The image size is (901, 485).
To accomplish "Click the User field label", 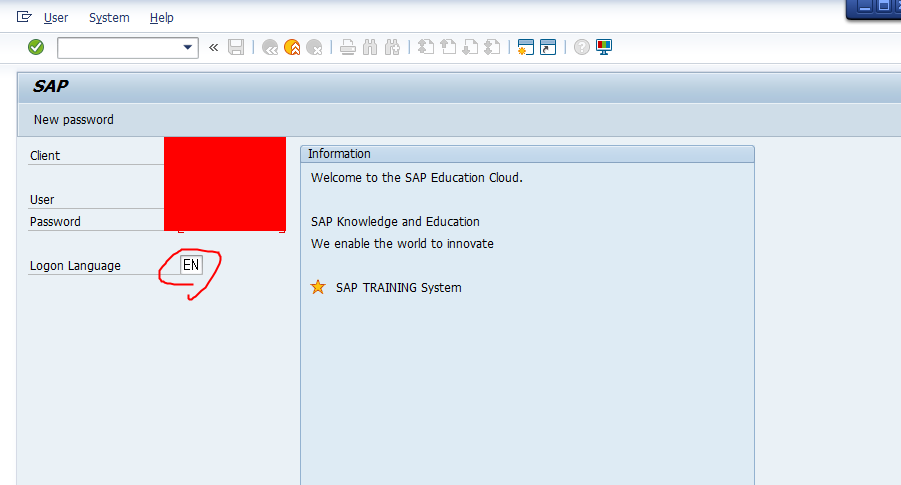I will (x=42, y=200).
